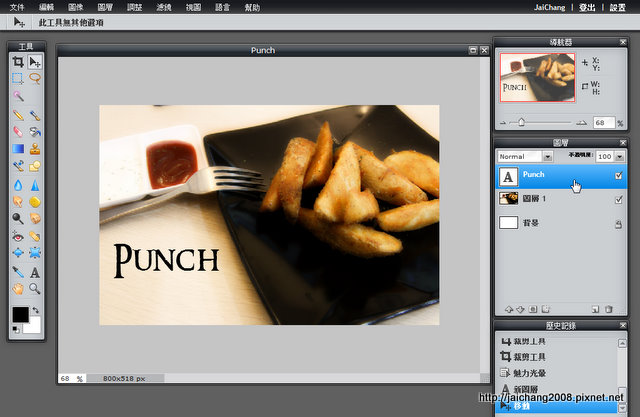
Task: Select the Pinch tool
Action: coord(35,253)
